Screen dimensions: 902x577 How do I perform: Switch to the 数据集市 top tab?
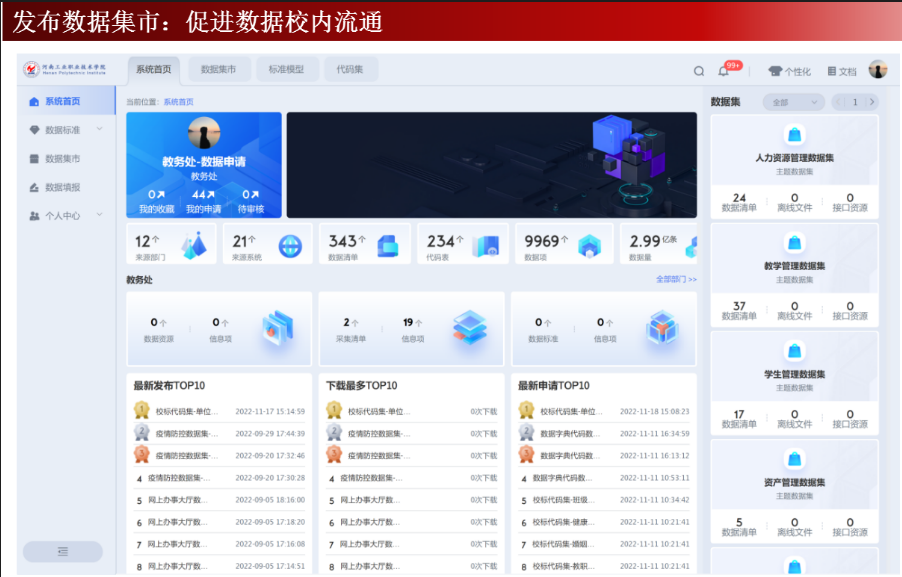(x=218, y=69)
